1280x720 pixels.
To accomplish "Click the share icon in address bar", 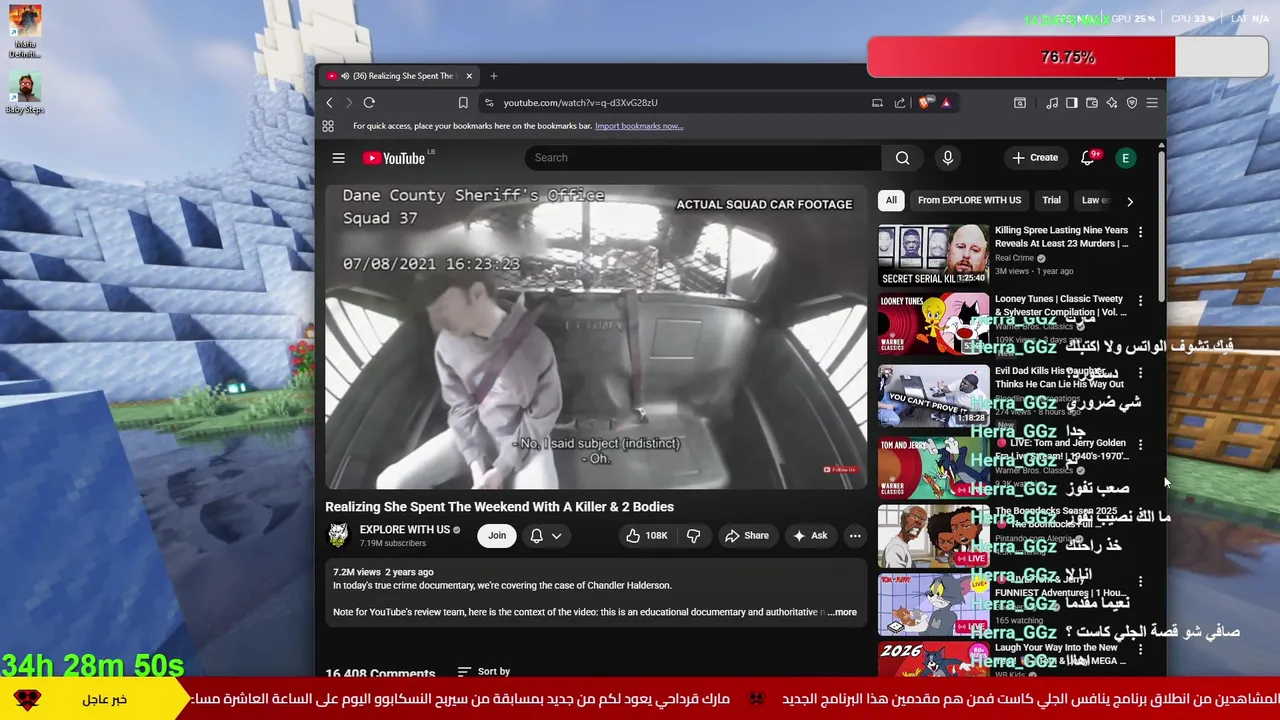I will point(900,103).
